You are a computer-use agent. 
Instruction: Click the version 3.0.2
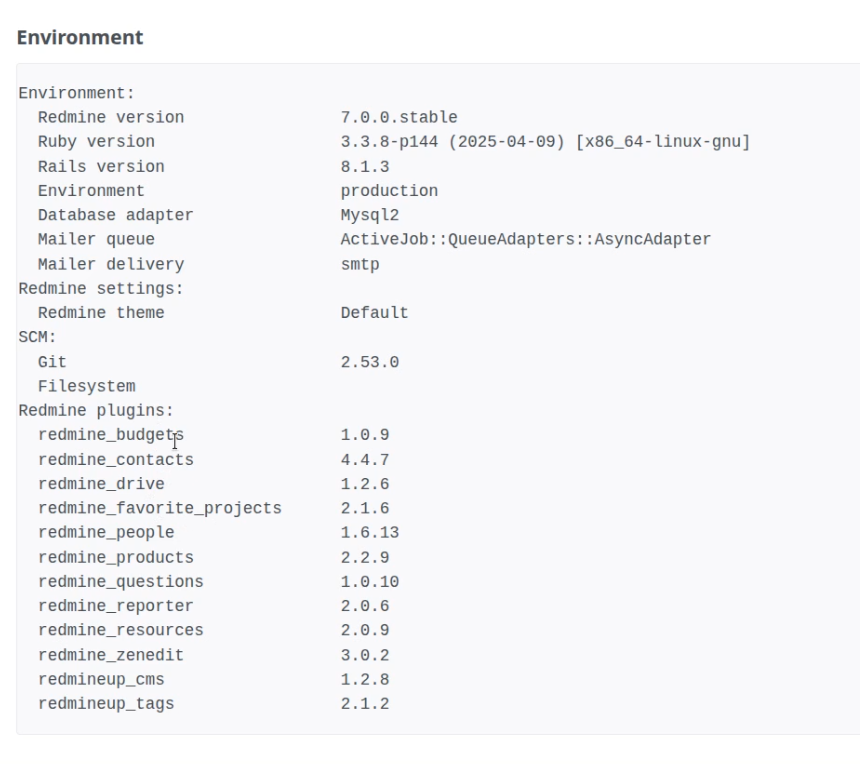[x=365, y=655]
